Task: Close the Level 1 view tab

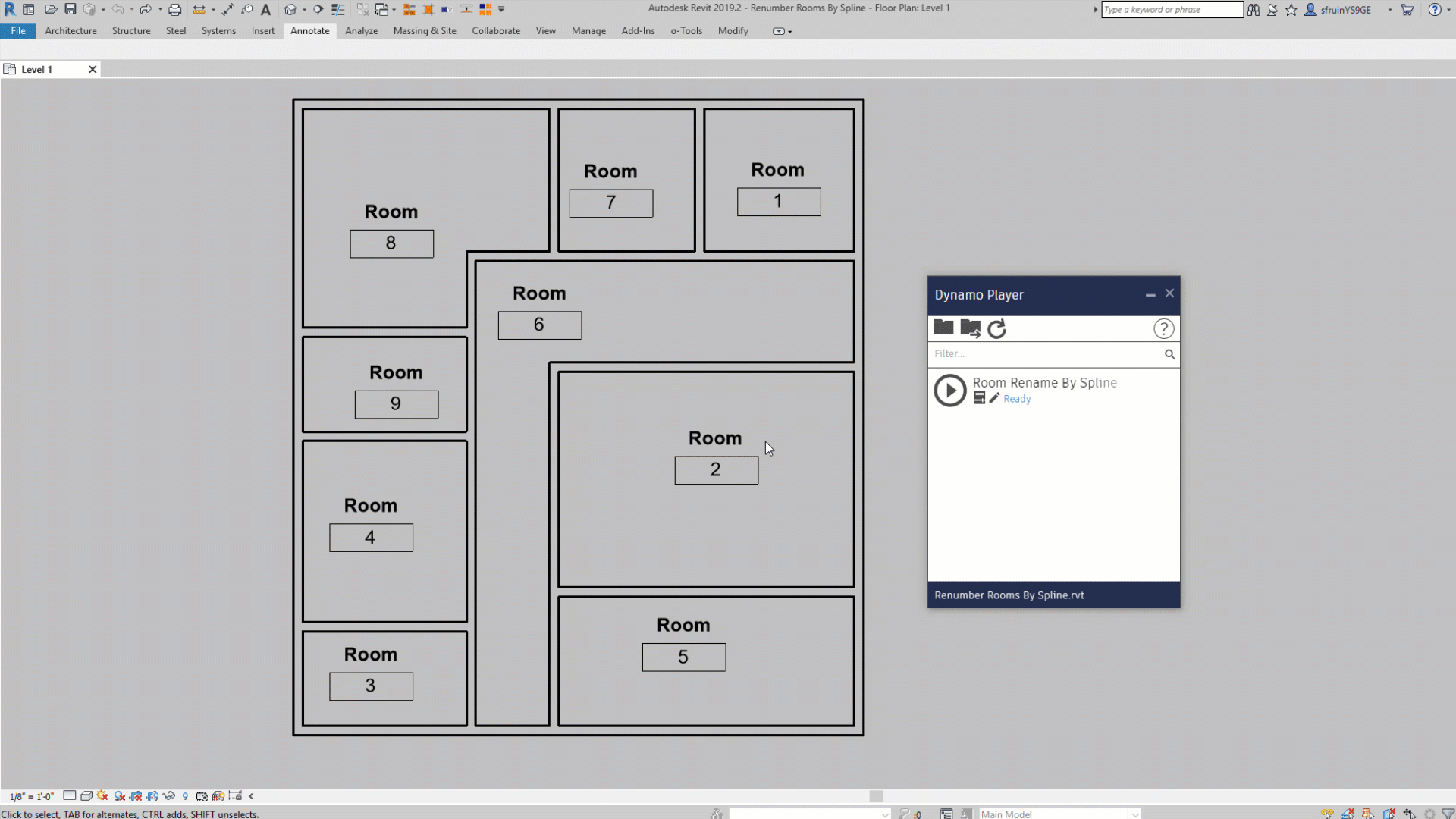Action: click(x=93, y=69)
